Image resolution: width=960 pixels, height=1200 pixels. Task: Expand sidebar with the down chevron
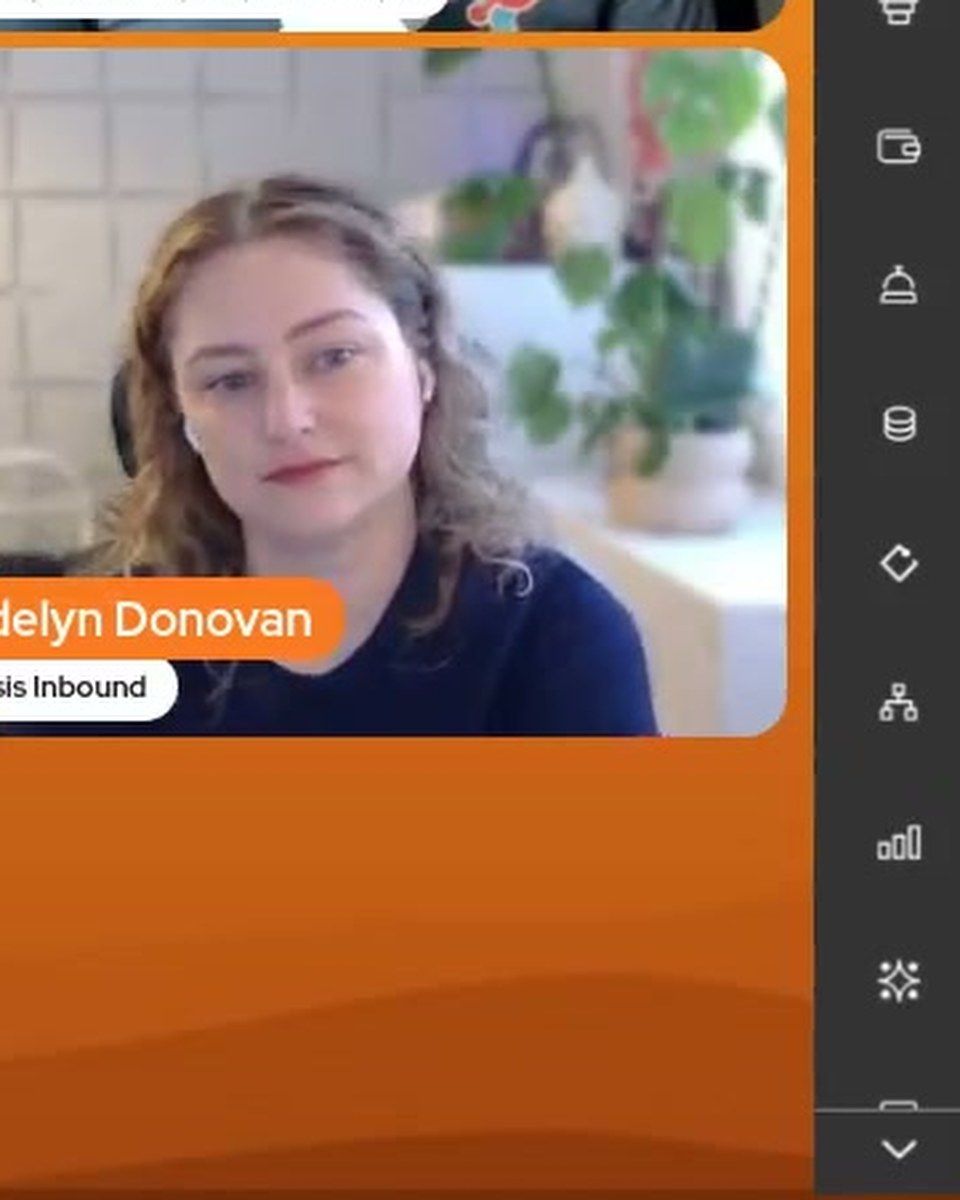pyautogui.click(x=898, y=1151)
